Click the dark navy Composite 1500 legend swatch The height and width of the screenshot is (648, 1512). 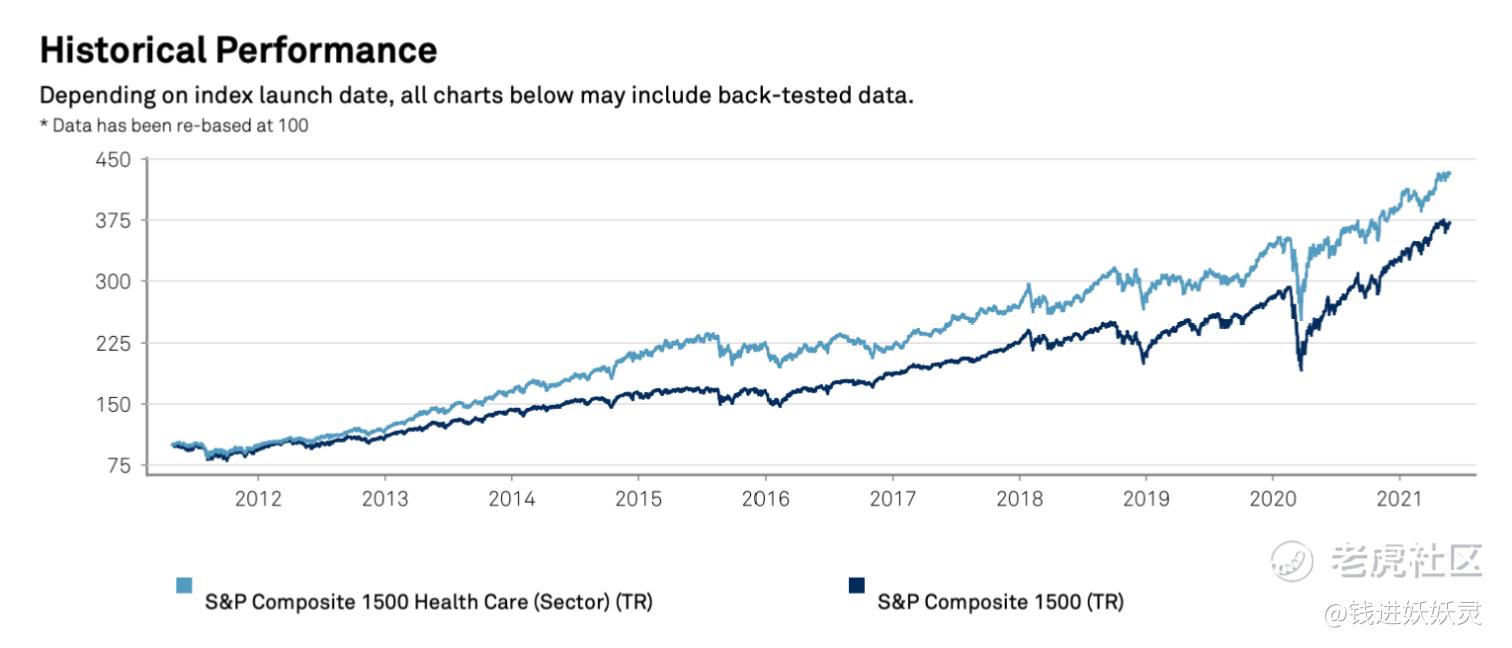click(856, 585)
